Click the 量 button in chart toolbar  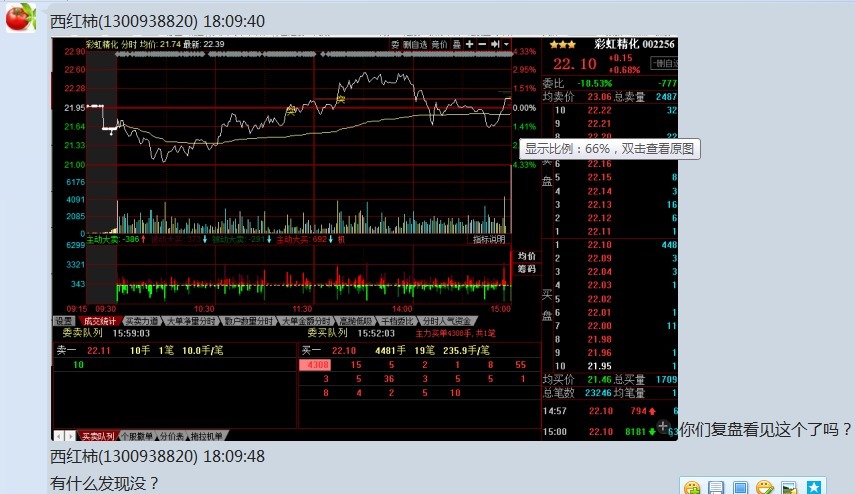point(457,45)
